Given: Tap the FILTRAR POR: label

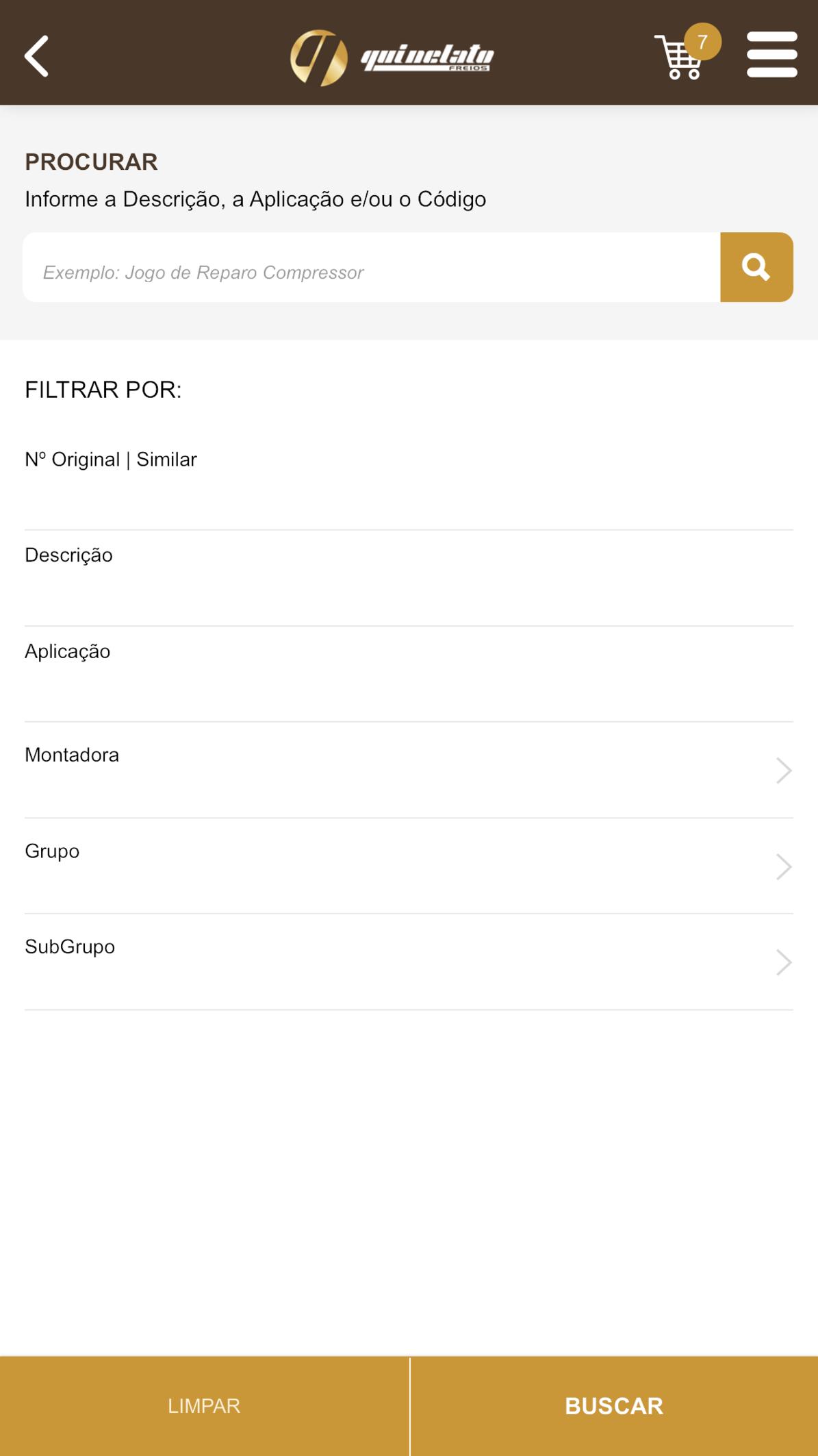Looking at the screenshot, I should (x=103, y=390).
